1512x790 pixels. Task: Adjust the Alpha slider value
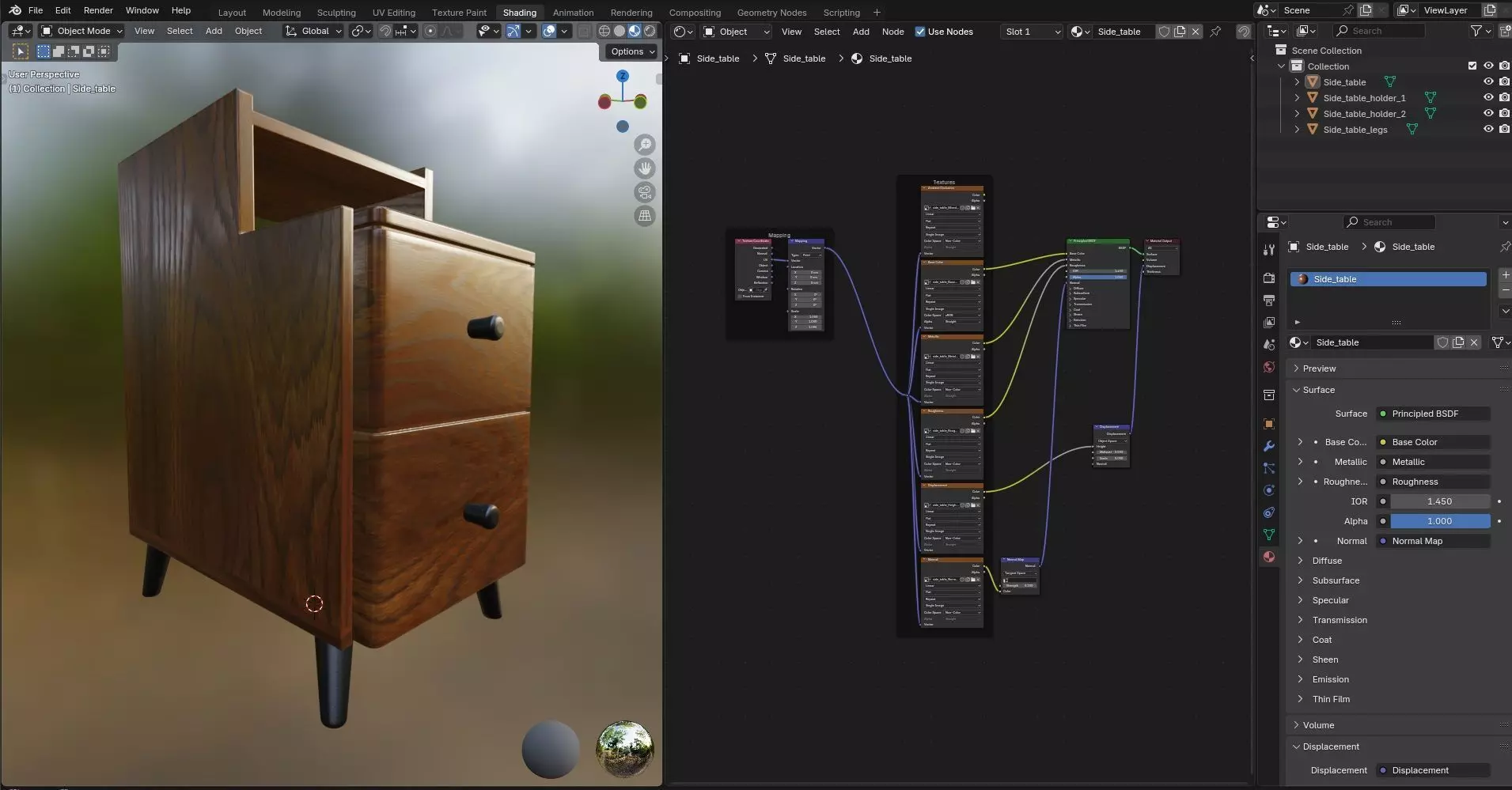tap(1440, 521)
